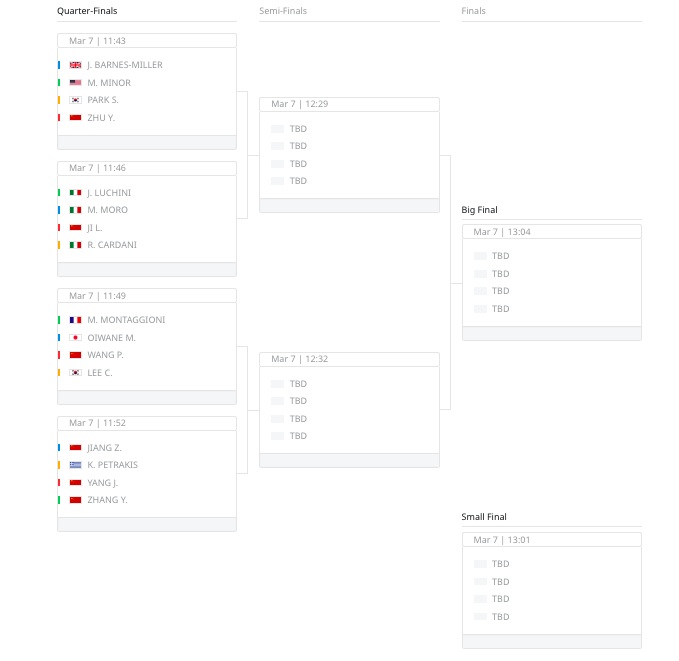Open the Finals tab heading
Viewport: 679px width, 661px height.
click(x=473, y=11)
